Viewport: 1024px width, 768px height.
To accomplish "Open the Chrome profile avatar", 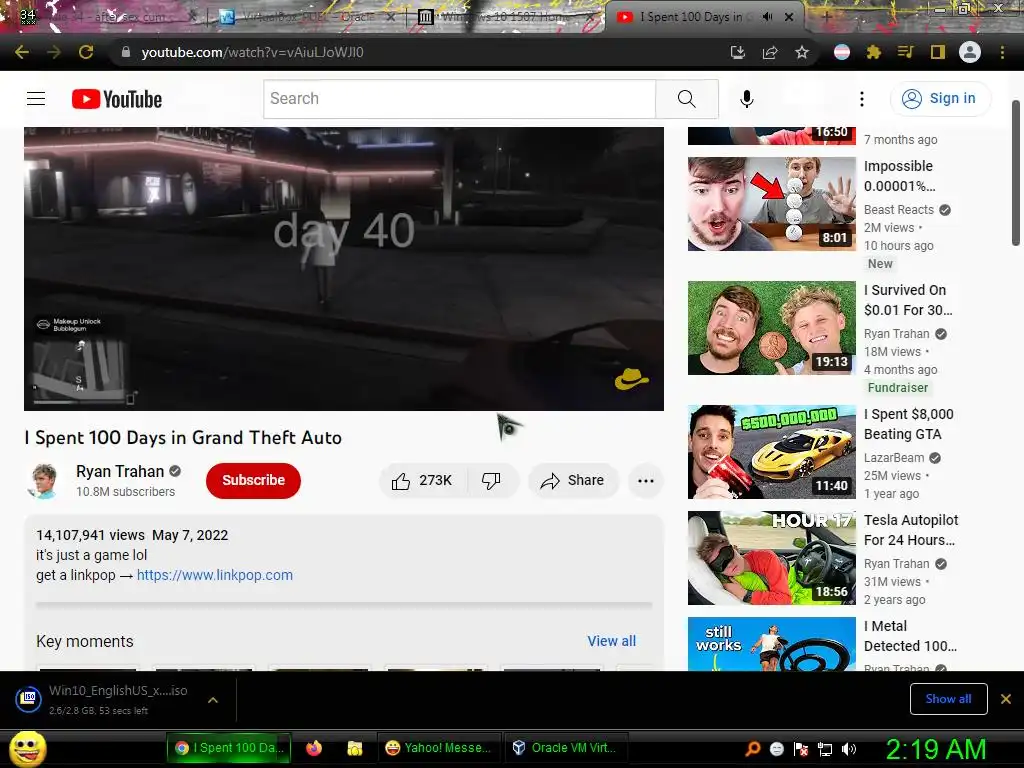I will pyautogui.click(x=970, y=52).
